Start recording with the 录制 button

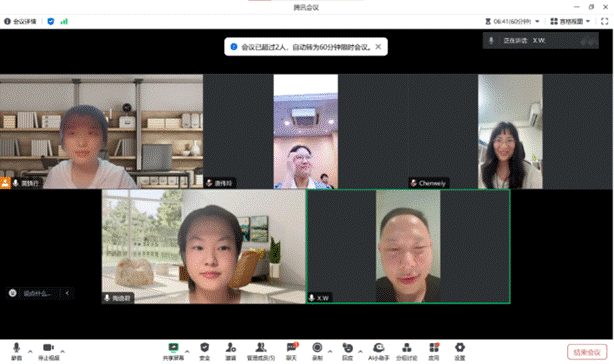[317, 351]
